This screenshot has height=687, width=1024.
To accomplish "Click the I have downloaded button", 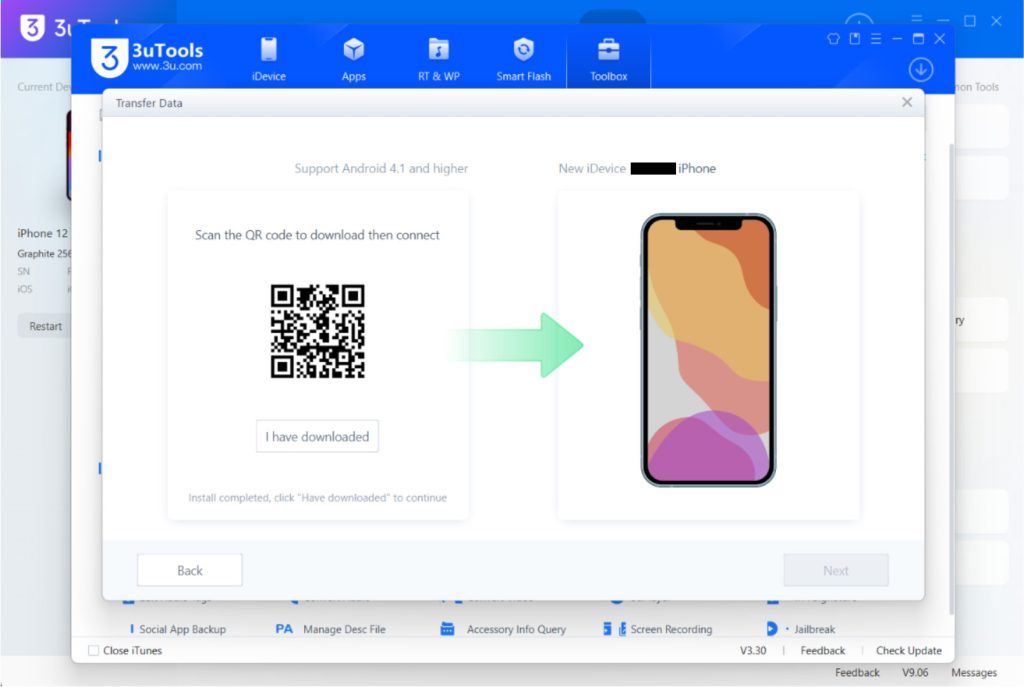I will pos(317,436).
